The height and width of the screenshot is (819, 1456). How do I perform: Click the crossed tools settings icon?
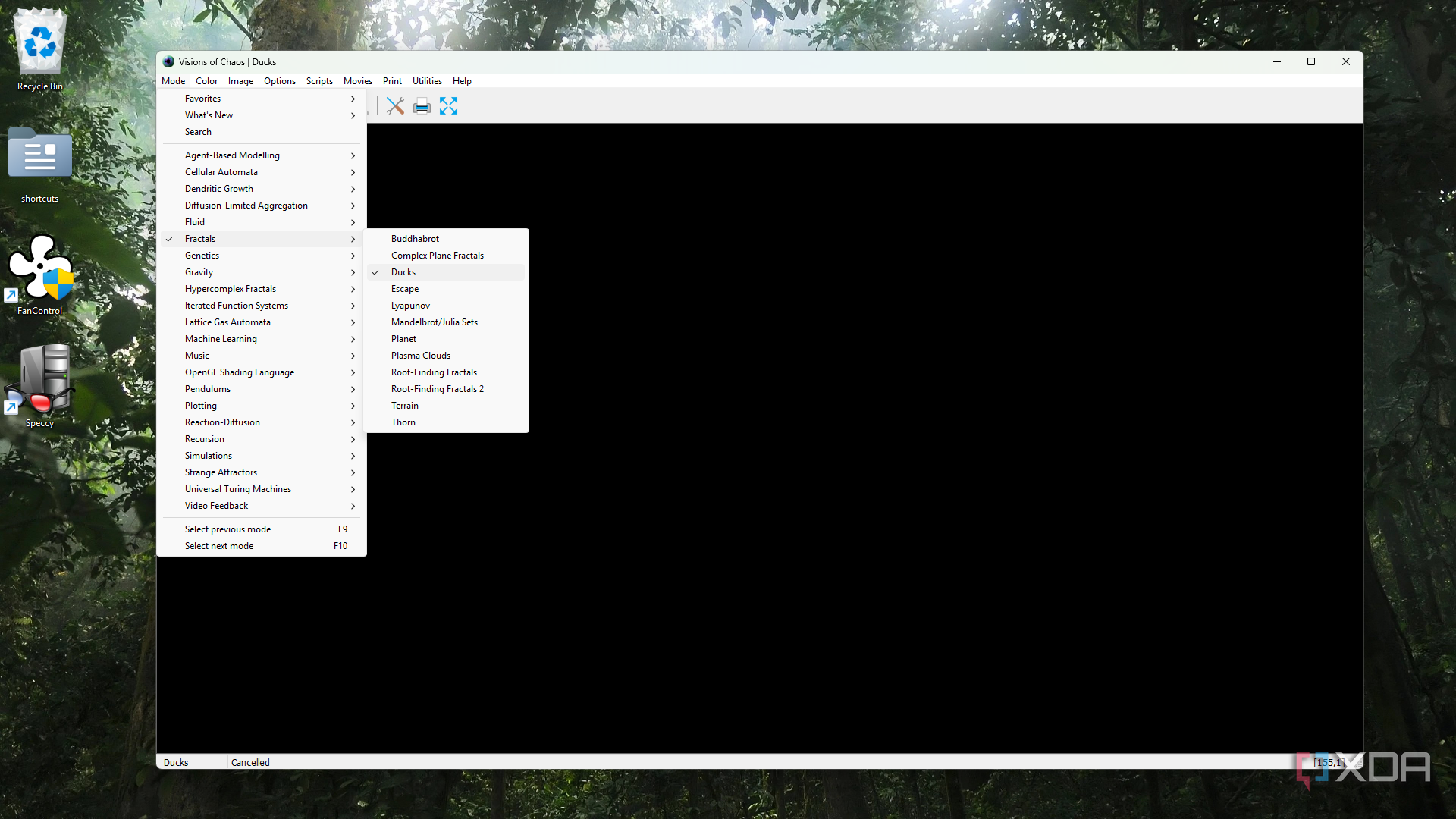(395, 106)
